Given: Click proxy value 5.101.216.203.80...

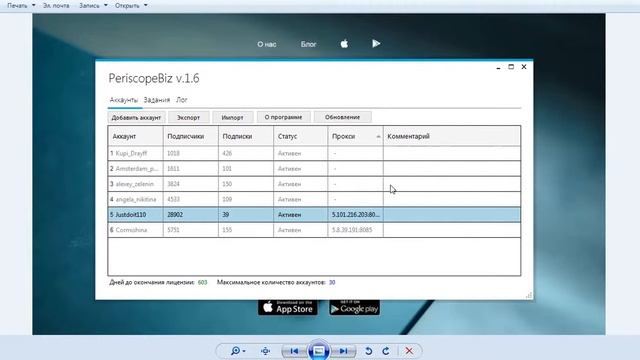Looking at the screenshot, I should click(356, 215).
